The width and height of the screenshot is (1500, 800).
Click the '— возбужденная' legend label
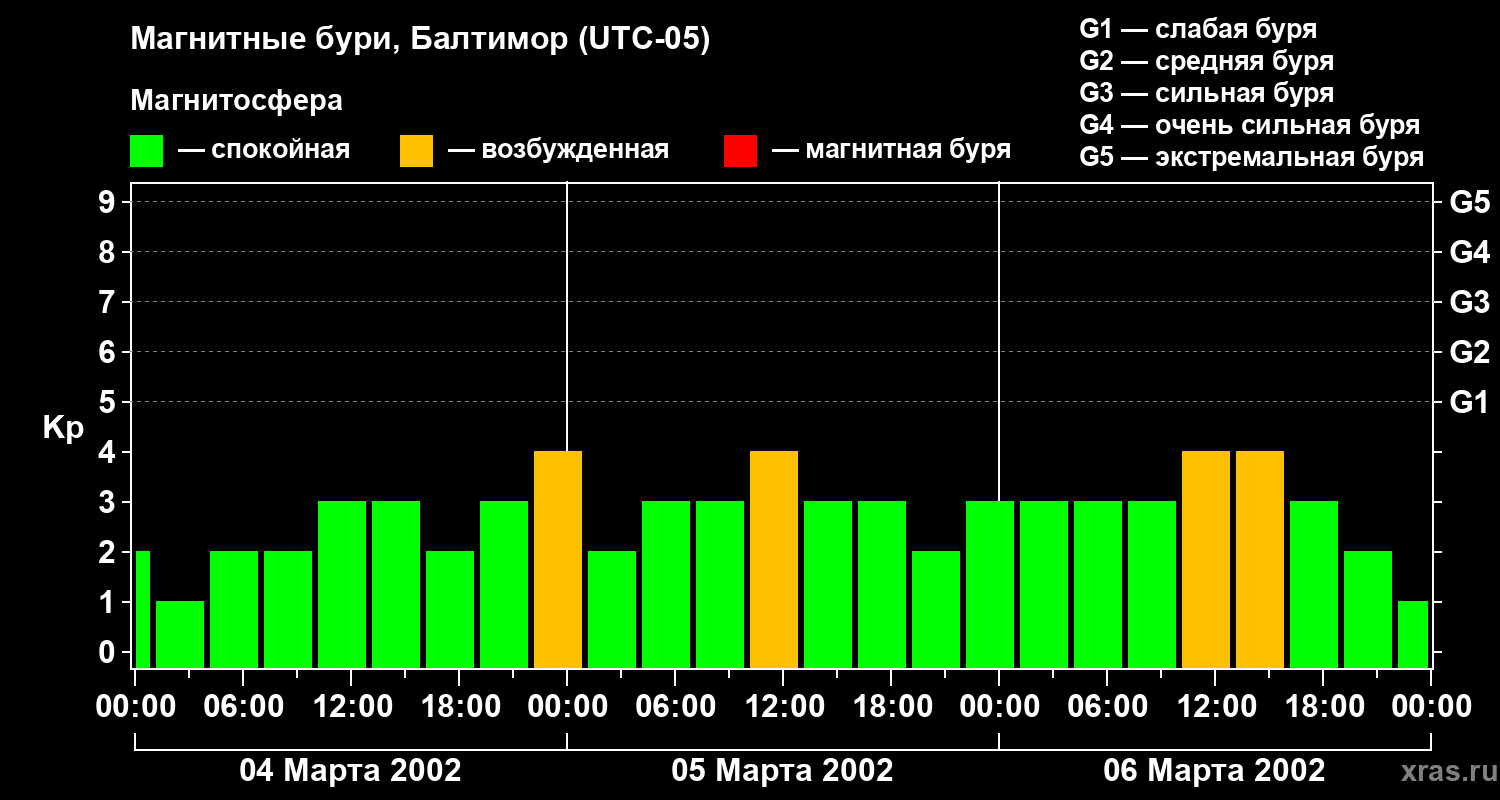point(558,150)
